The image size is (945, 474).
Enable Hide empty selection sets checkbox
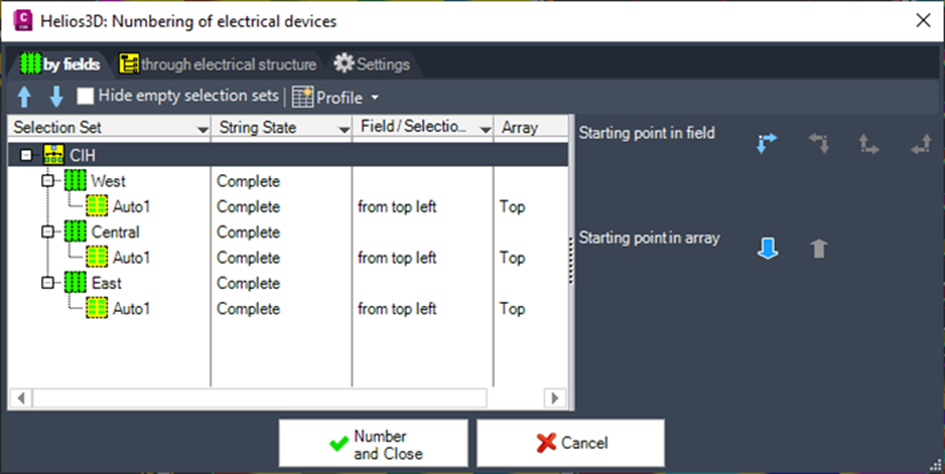(x=86, y=97)
